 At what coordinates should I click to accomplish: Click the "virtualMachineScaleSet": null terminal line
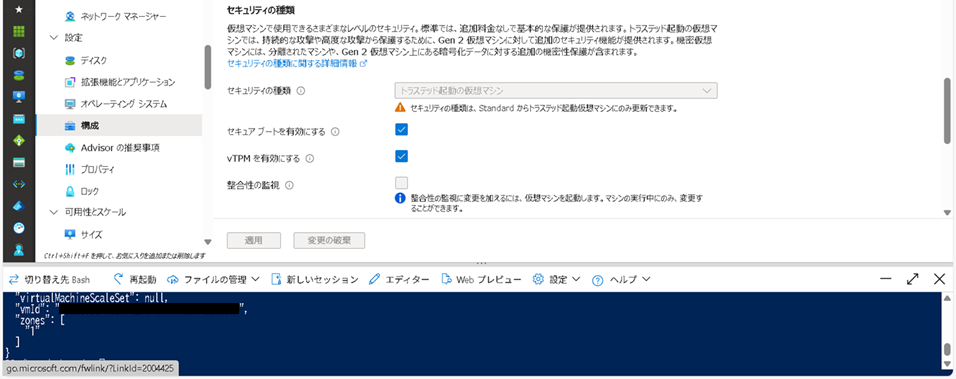[91, 298]
